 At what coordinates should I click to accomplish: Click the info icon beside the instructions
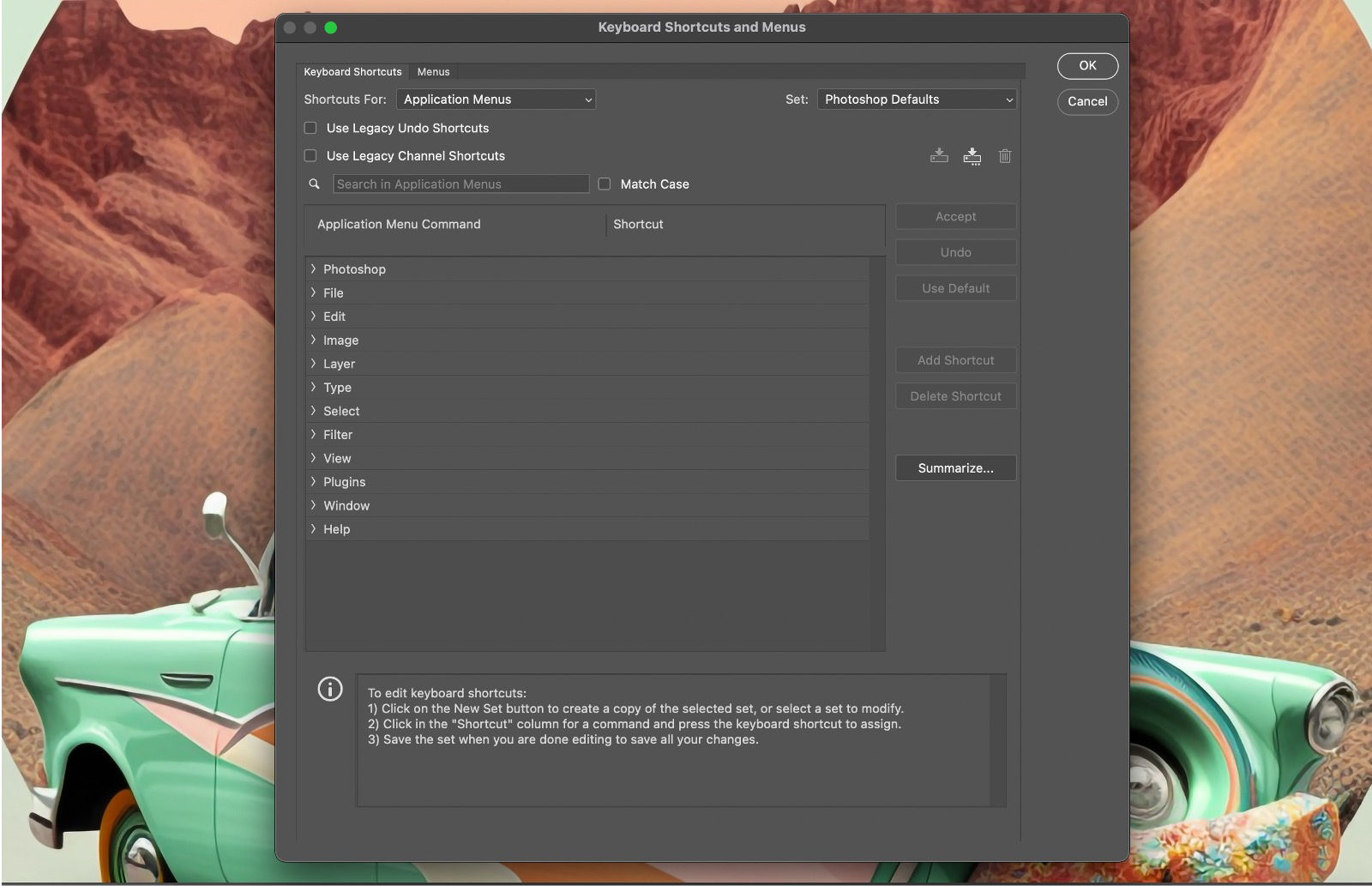tap(330, 689)
